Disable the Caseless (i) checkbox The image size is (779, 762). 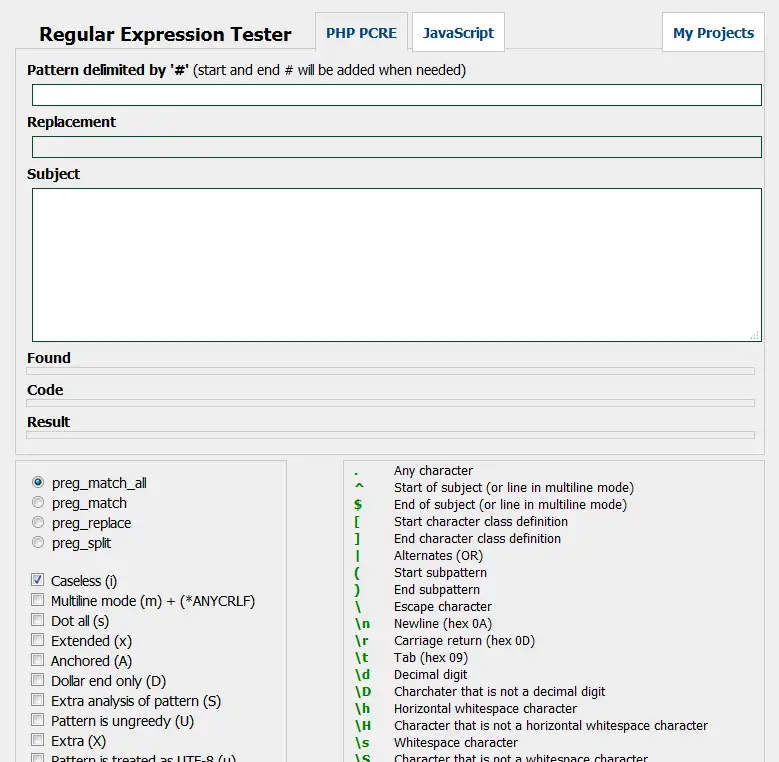[37, 580]
